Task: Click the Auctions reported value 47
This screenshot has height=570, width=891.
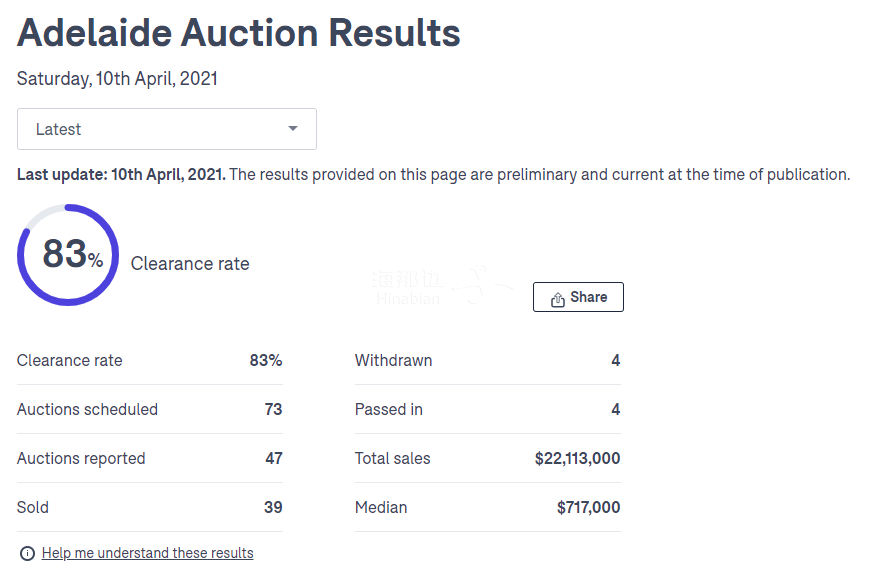Action: (273, 458)
